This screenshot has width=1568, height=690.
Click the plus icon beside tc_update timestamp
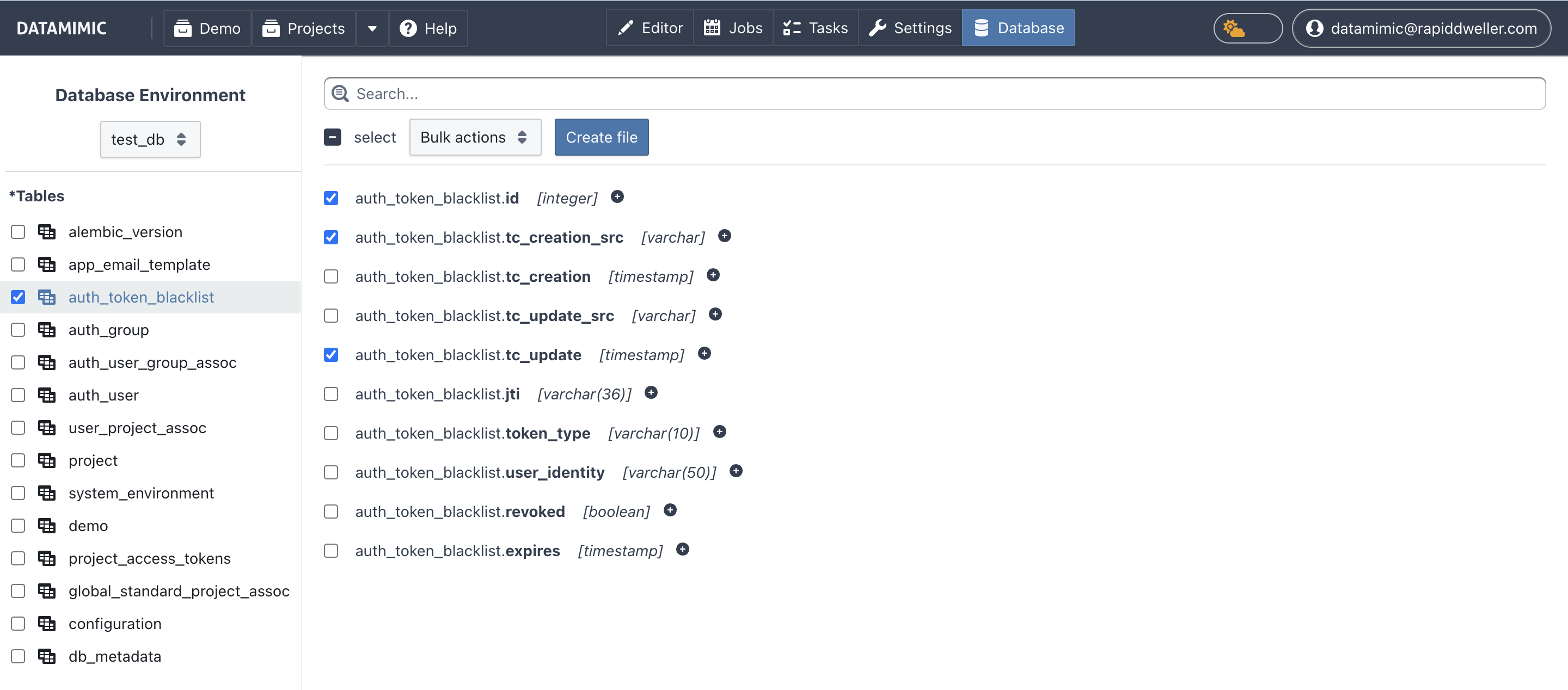705,354
